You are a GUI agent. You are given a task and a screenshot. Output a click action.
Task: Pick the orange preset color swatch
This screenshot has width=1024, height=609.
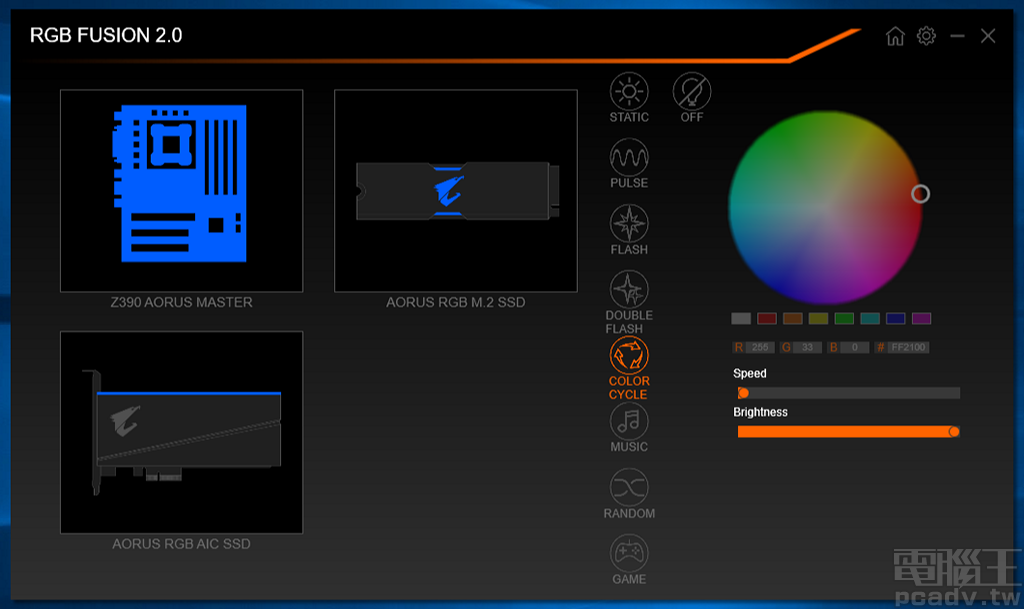pyautogui.click(x=793, y=319)
